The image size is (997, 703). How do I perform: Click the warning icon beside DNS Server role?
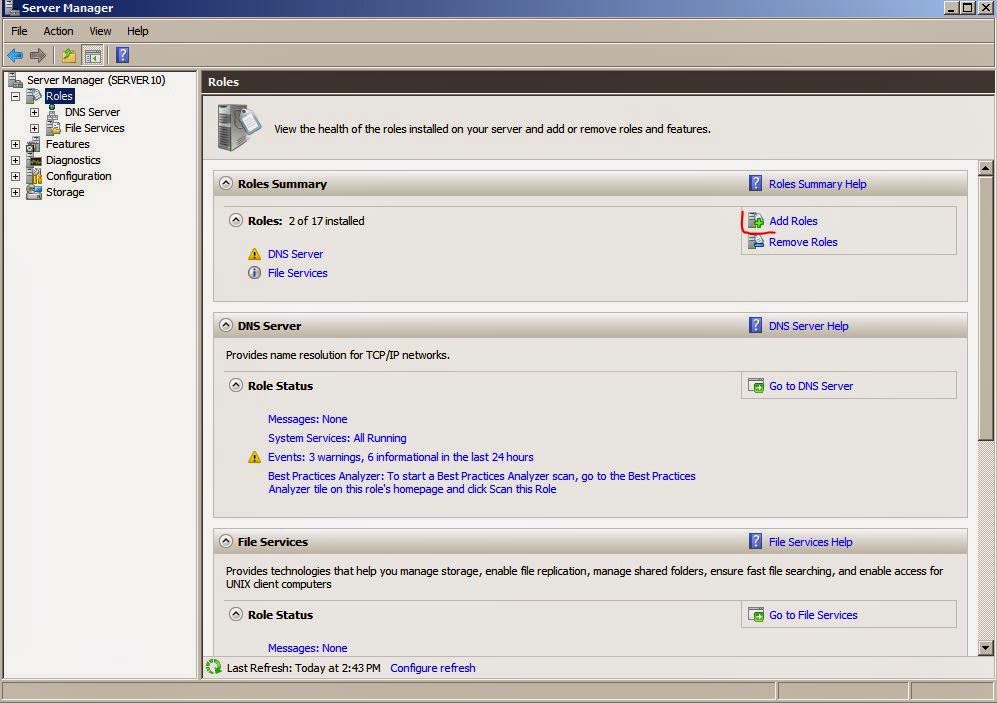click(254, 254)
